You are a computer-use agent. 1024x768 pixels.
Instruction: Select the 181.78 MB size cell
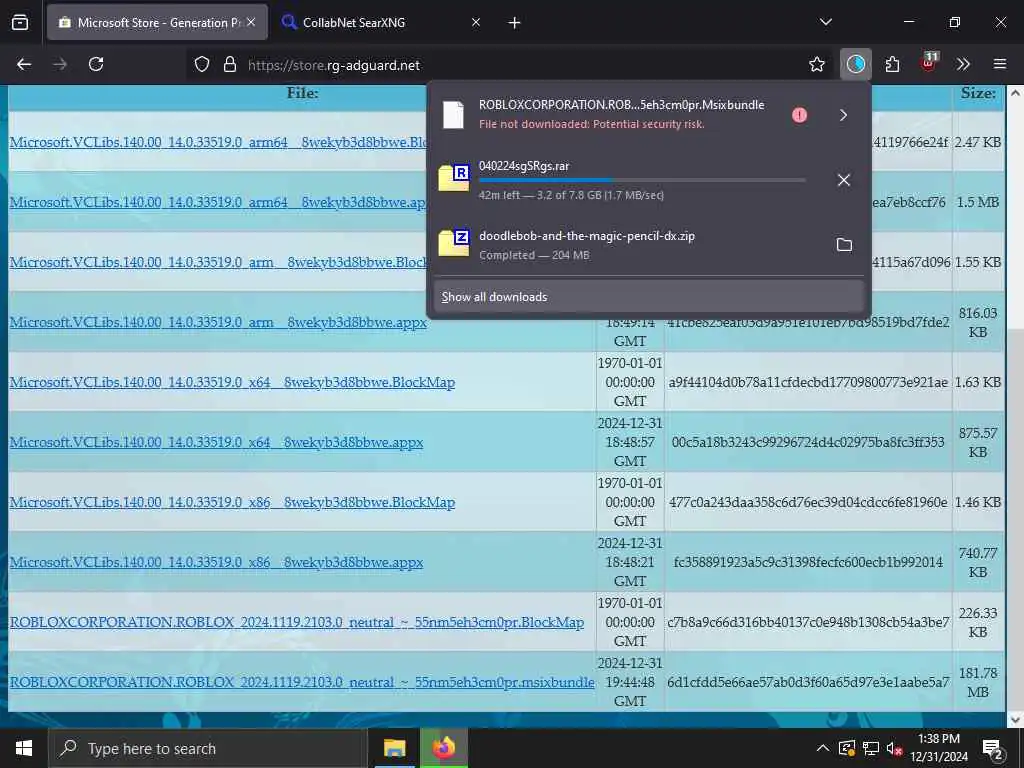[978, 682]
